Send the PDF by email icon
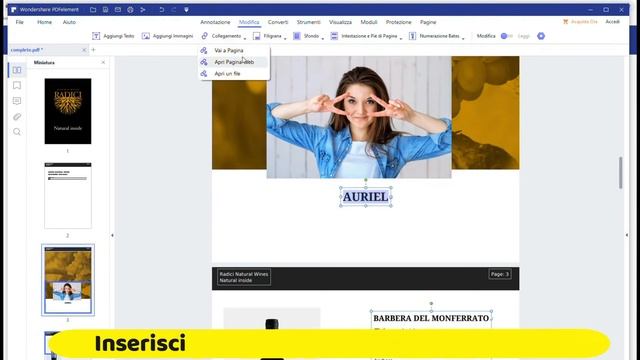This screenshot has width=640, height=360. click(118, 9)
